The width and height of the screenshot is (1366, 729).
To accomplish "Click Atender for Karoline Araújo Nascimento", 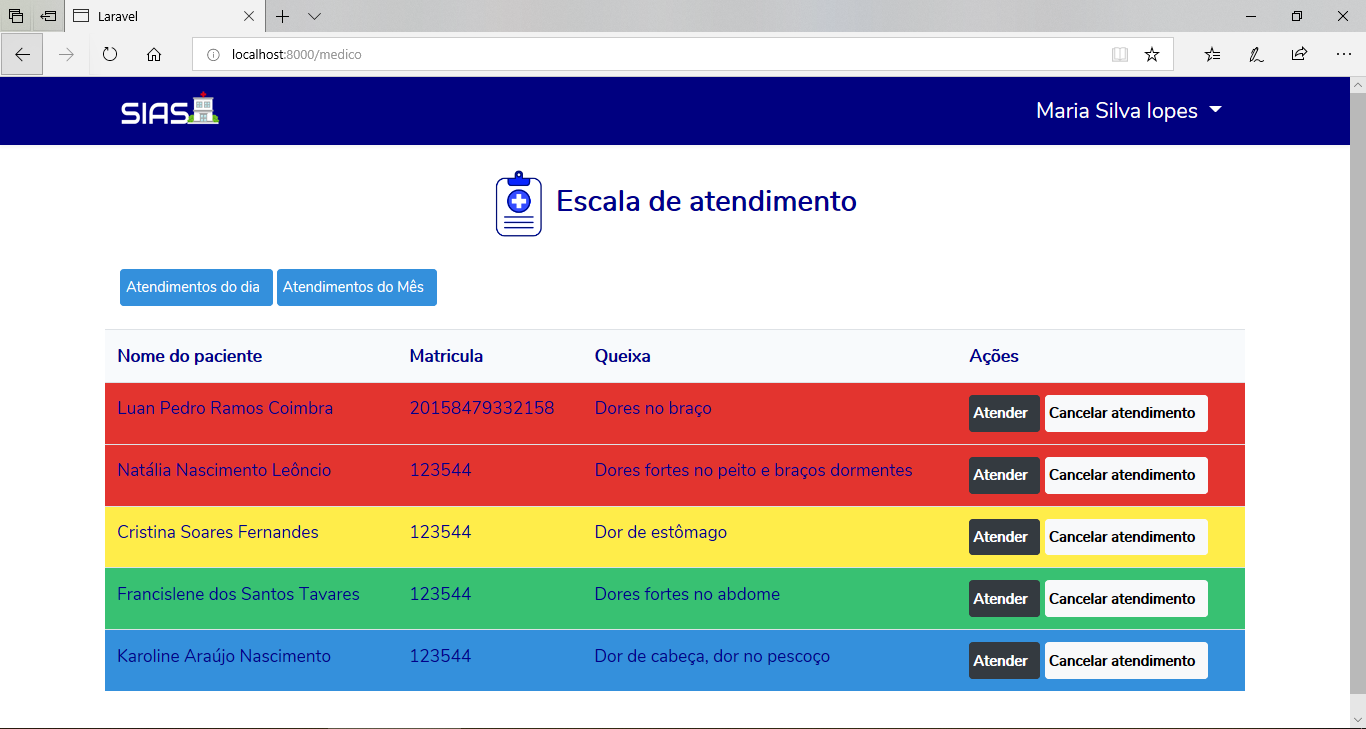I will (1003, 661).
